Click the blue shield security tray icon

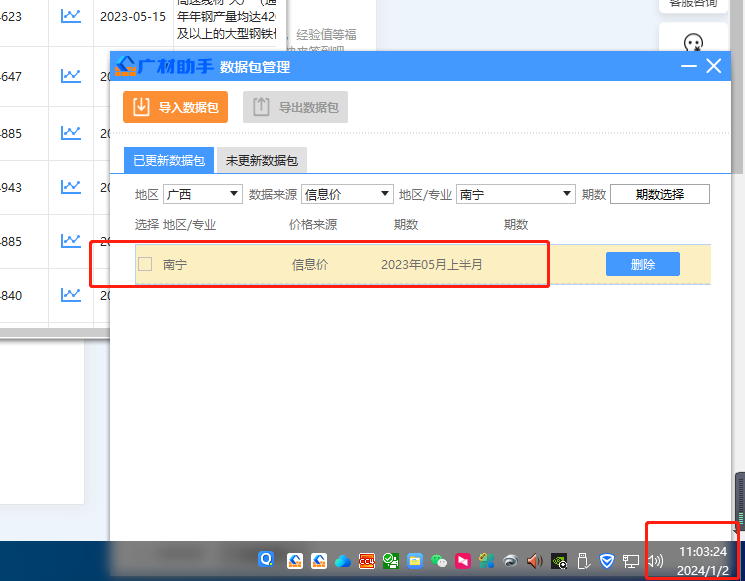point(607,561)
